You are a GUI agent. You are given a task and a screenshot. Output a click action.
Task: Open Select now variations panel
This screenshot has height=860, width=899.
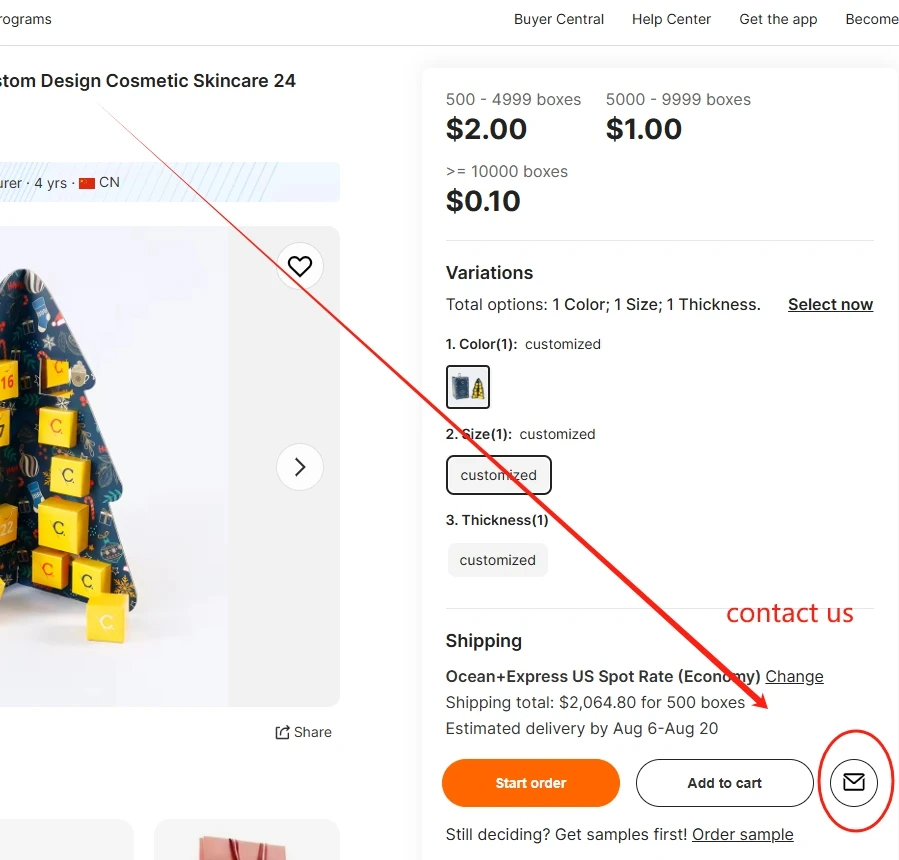coord(830,304)
